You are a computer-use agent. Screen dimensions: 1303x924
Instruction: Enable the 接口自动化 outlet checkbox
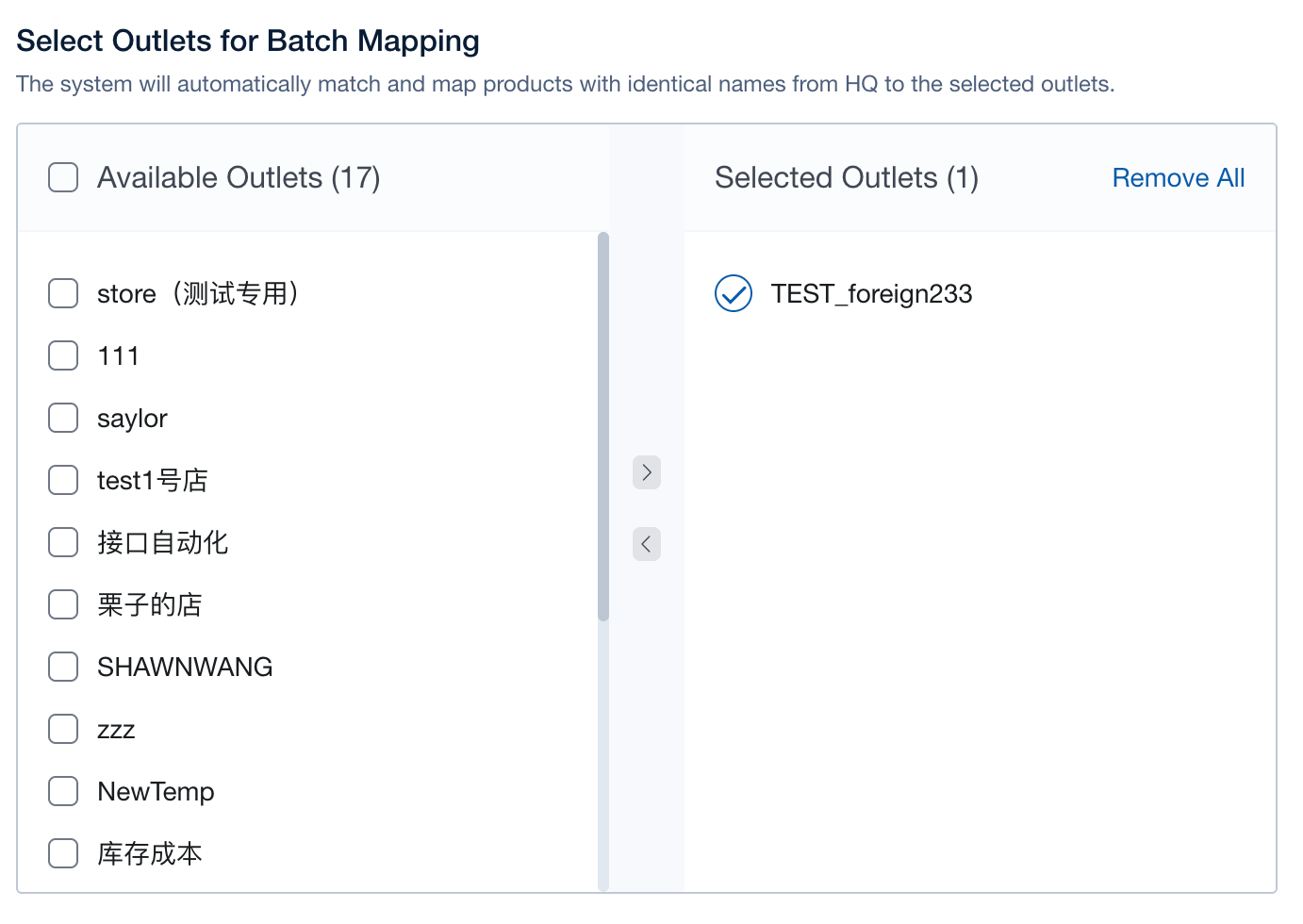tap(63, 542)
